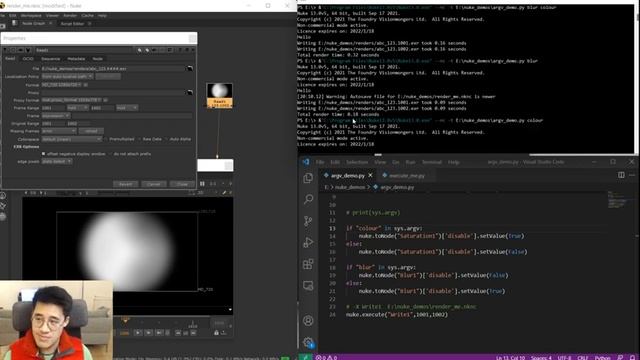The image size is (640, 360).
Task: Open the Terminal menu in VS Code
Action: (432, 162)
